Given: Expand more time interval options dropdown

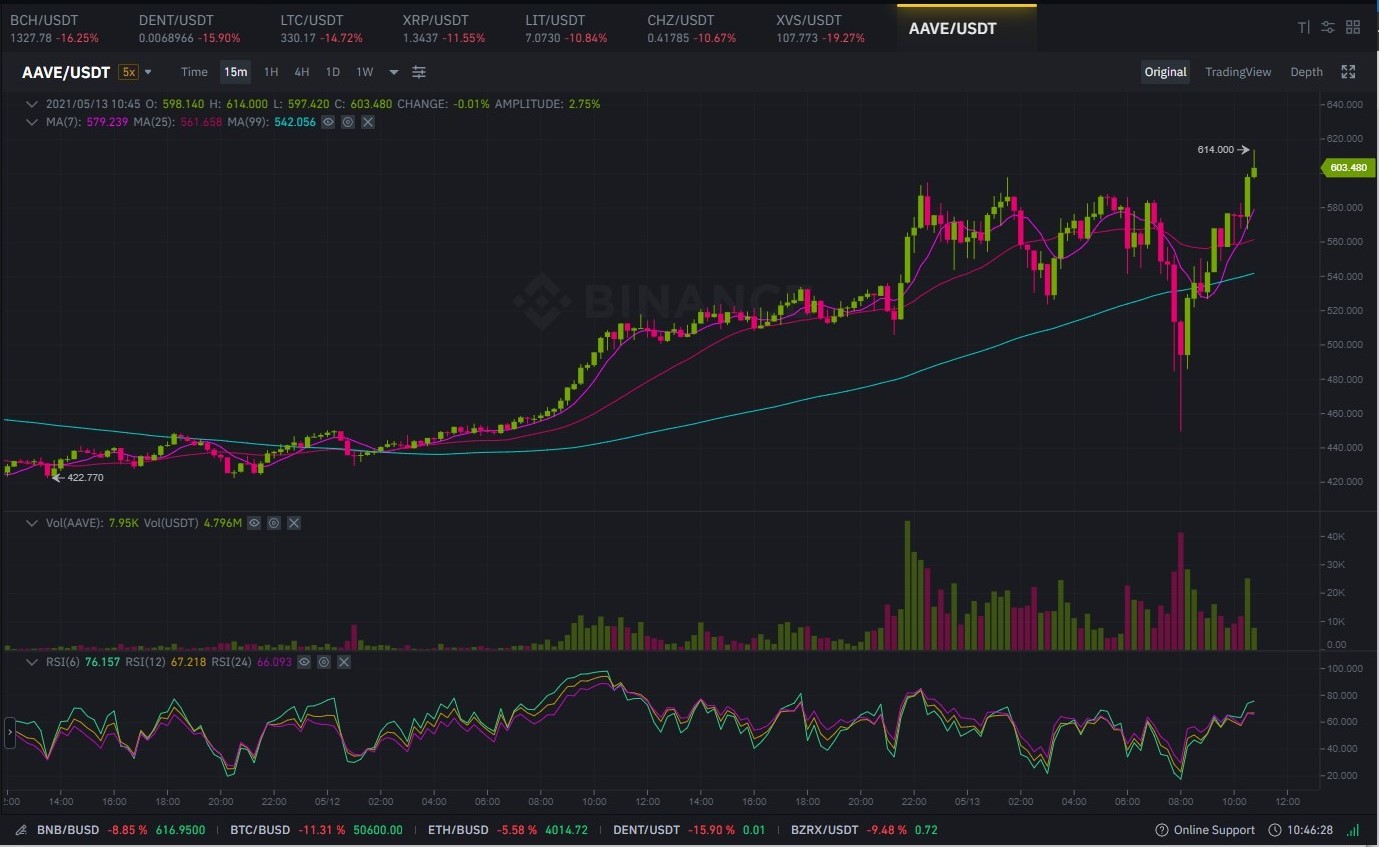Looking at the screenshot, I should point(393,72).
